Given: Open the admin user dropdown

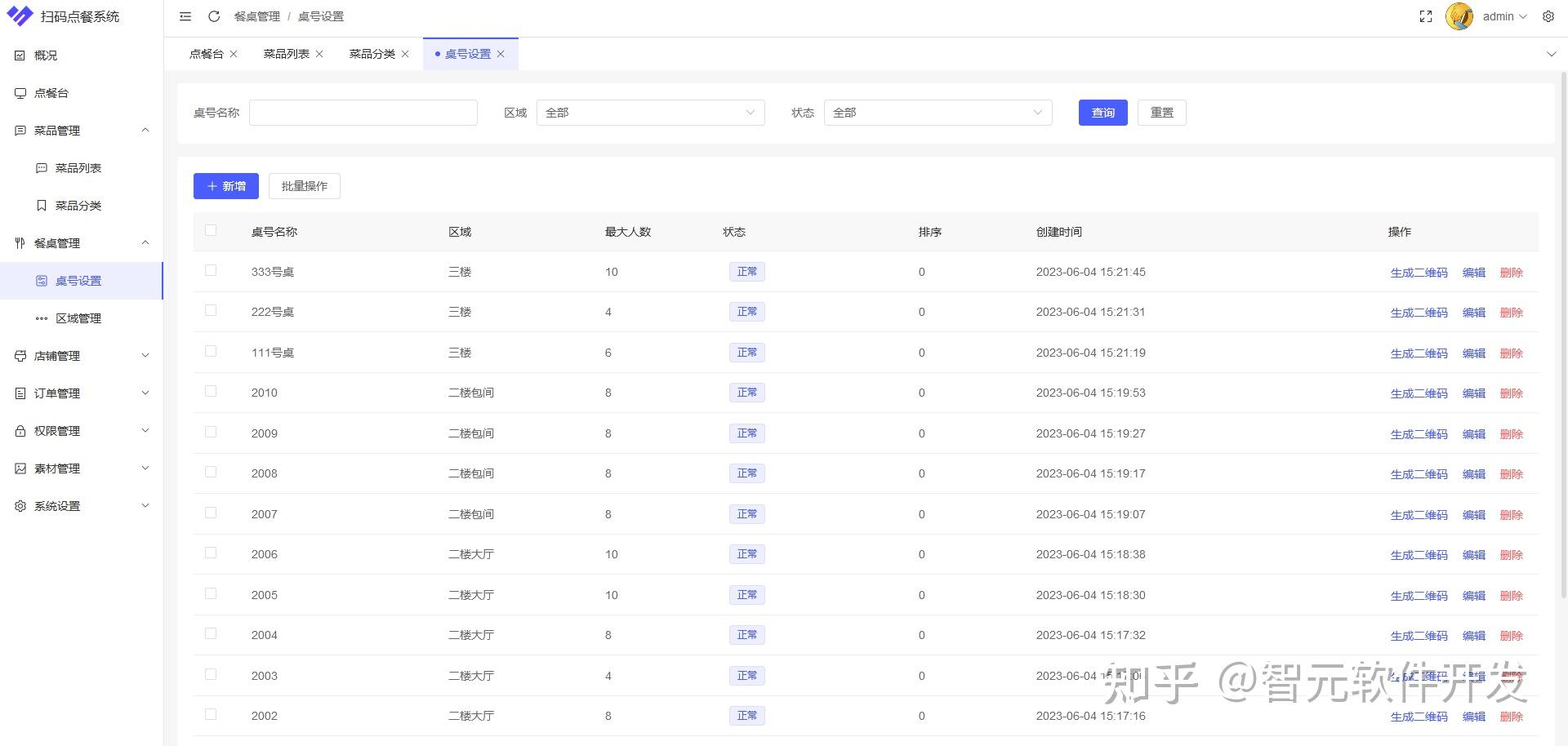Looking at the screenshot, I should 1504,16.
